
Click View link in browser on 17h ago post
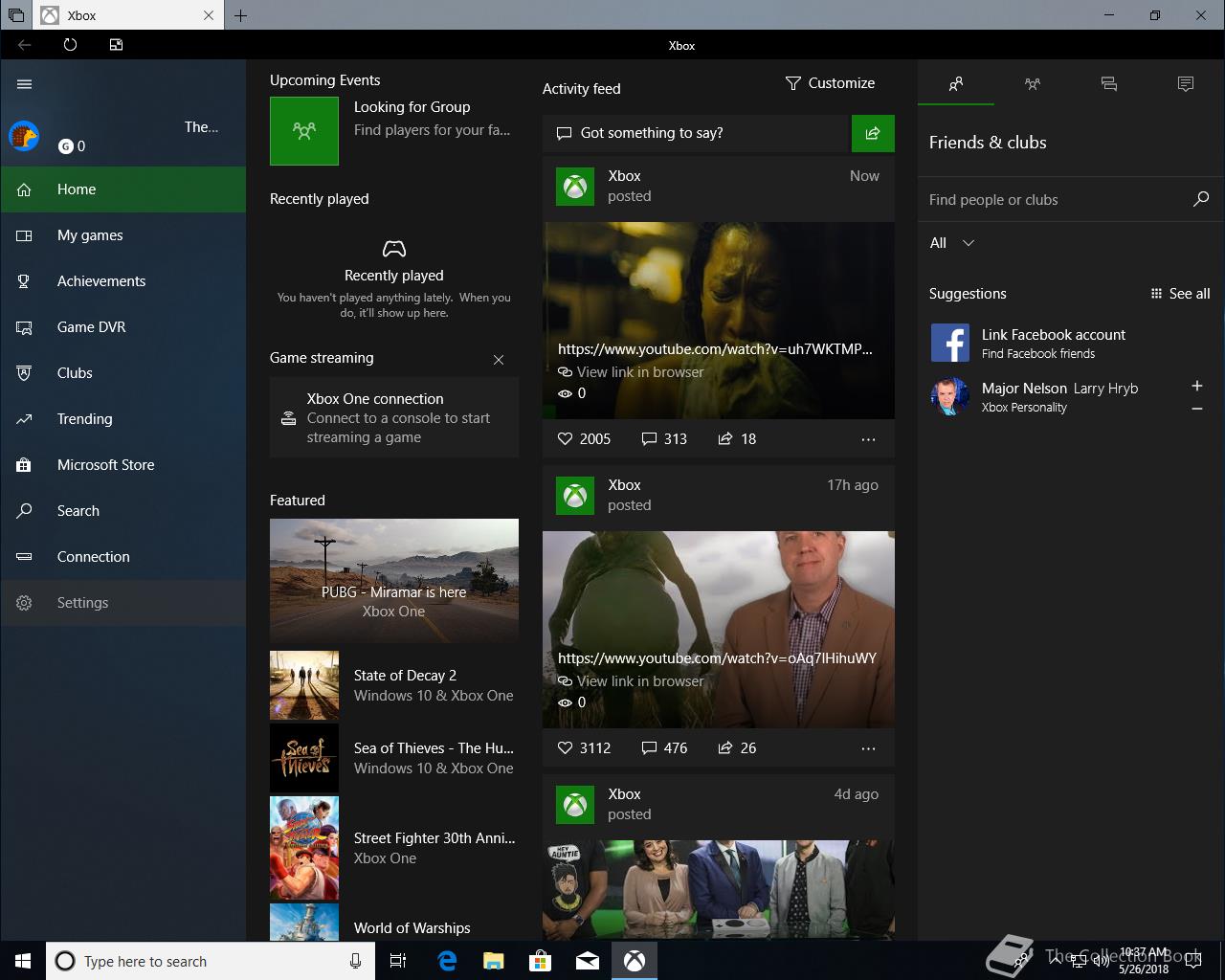[631, 681]
